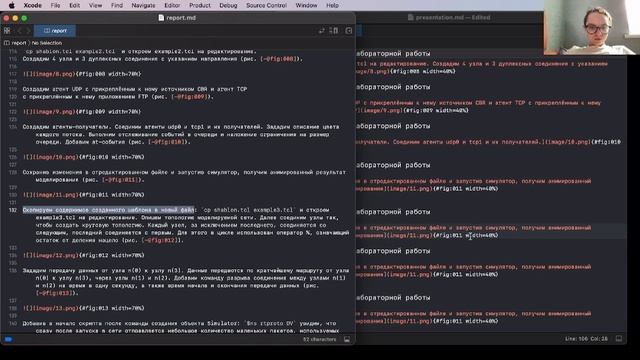The width and height of the screenshot is (640, 360).
Task: Click the -@fig:012 reference text
Action: tap(160, 240)
